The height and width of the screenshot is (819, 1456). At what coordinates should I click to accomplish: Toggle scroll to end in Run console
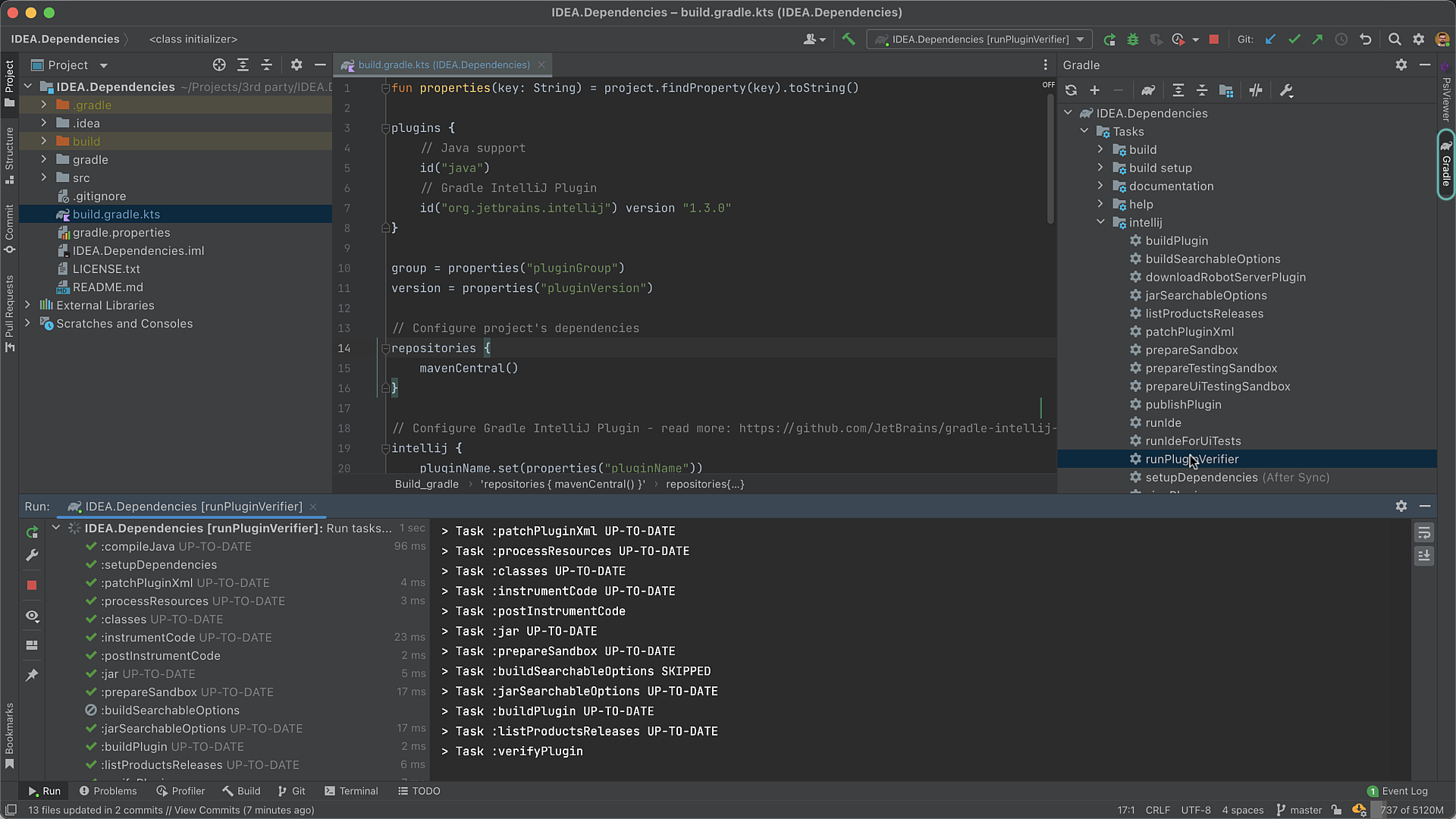[x=1424, y=556]
